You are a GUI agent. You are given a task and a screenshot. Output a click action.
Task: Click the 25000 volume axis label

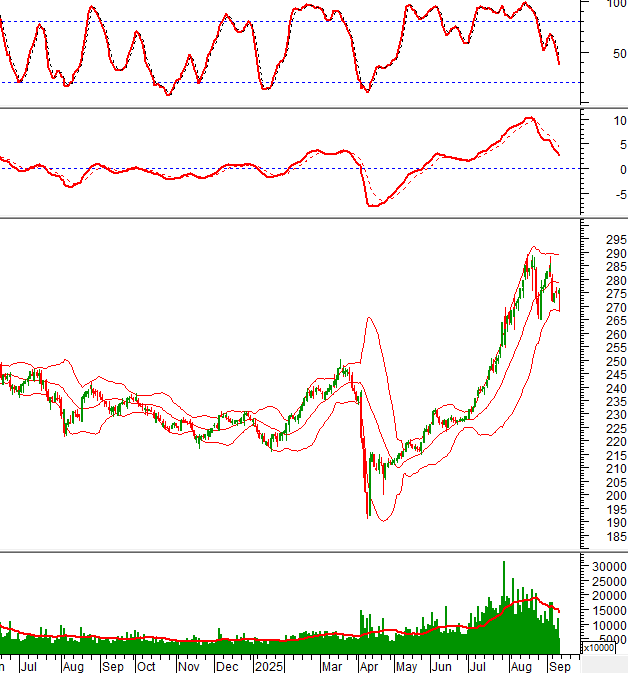[609, 582]
